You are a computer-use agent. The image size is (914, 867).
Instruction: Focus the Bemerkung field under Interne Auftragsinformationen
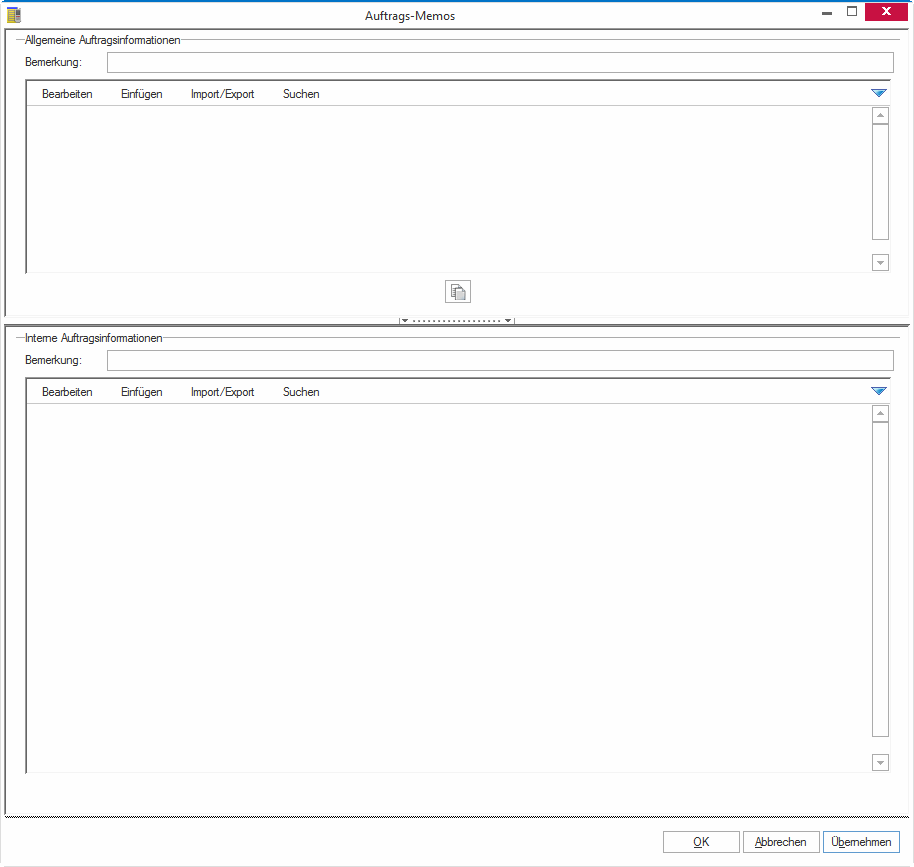(500, 360)
